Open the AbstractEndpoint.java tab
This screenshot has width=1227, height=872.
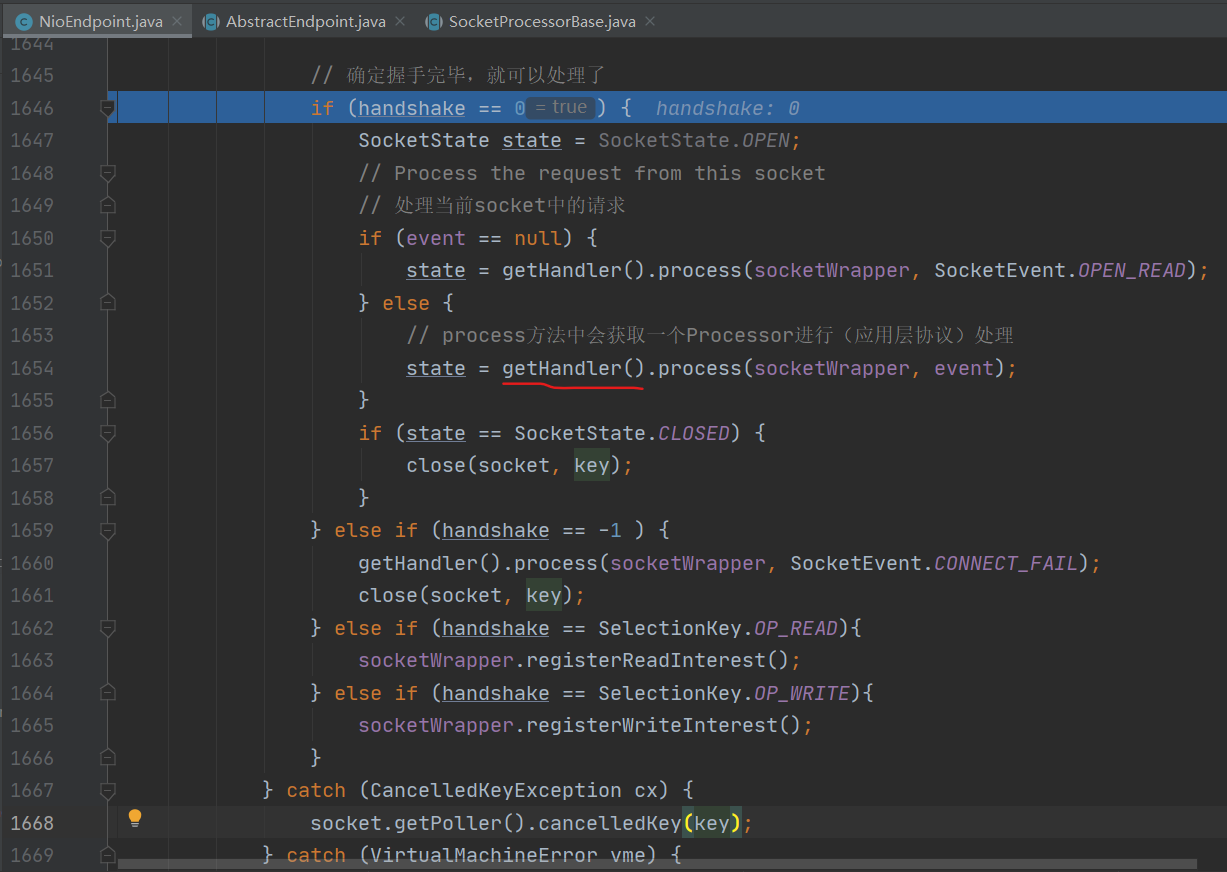click(304, 21)
